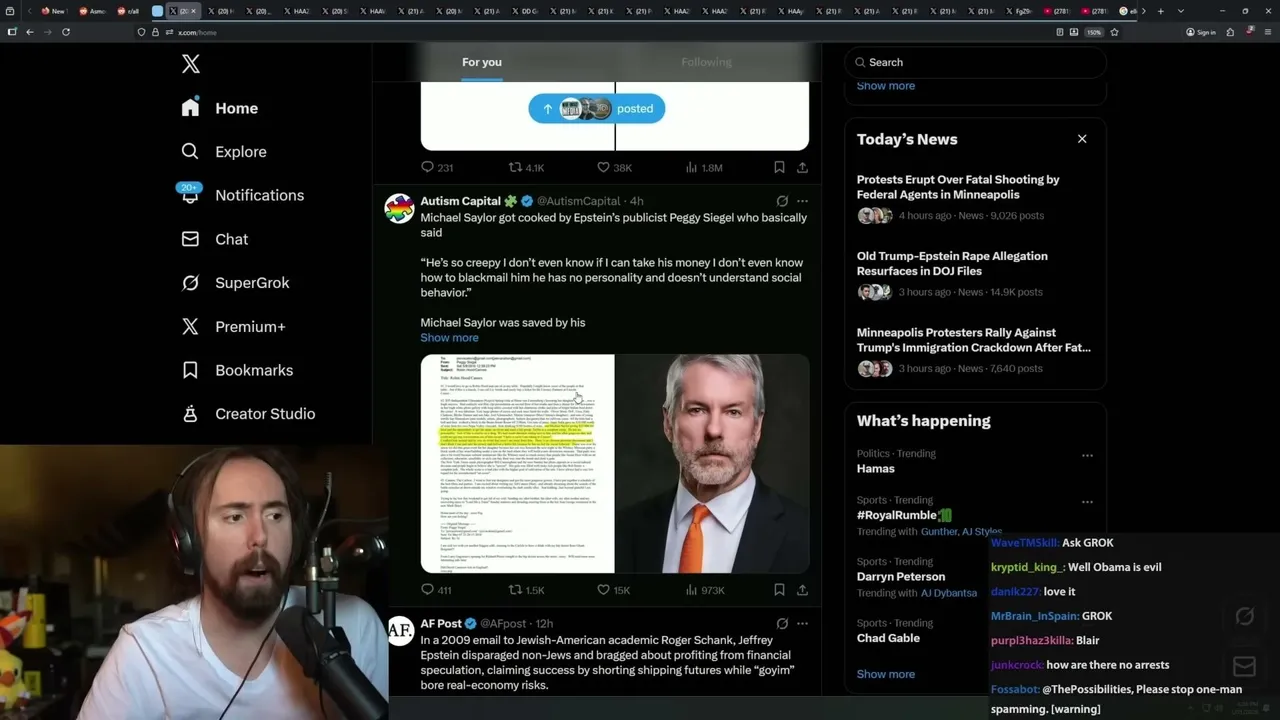
Task: Switch to the New browser tab
Action: (x=54, y=11)
